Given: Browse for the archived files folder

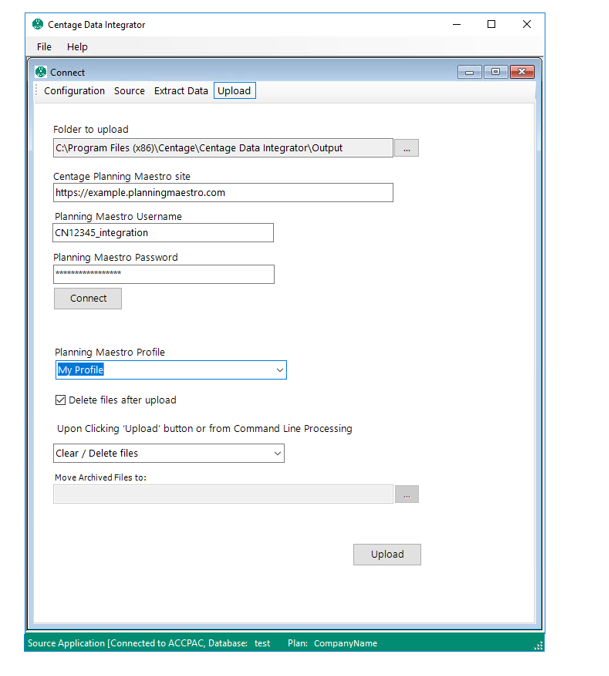Looking at the screenshot, I should coord(406,494).
